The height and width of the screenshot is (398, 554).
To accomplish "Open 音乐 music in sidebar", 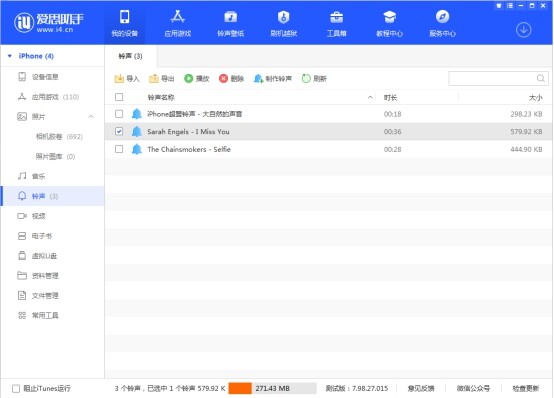I will point(31,176).
